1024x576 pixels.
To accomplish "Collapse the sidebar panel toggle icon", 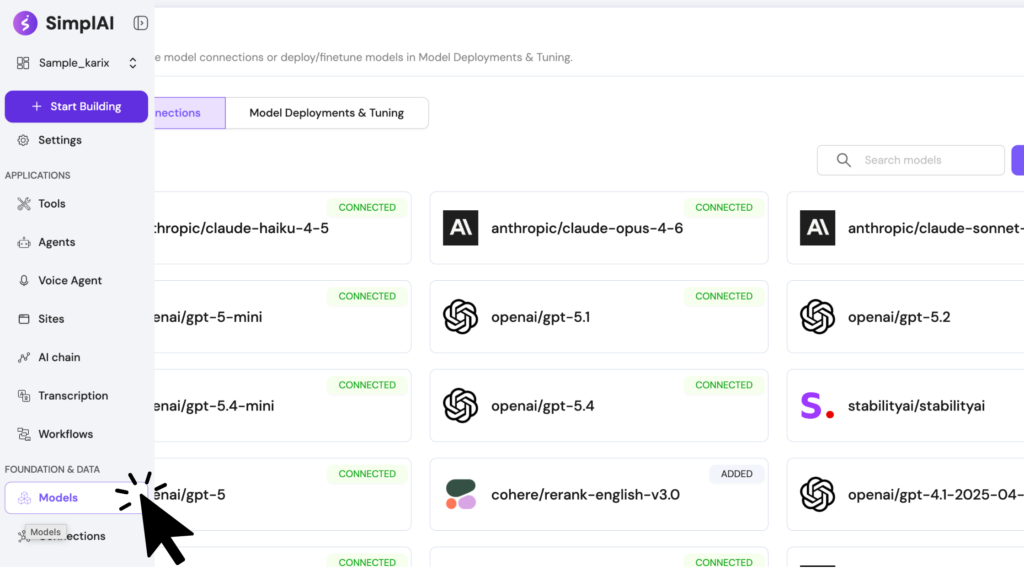I will tap(140, 23).
